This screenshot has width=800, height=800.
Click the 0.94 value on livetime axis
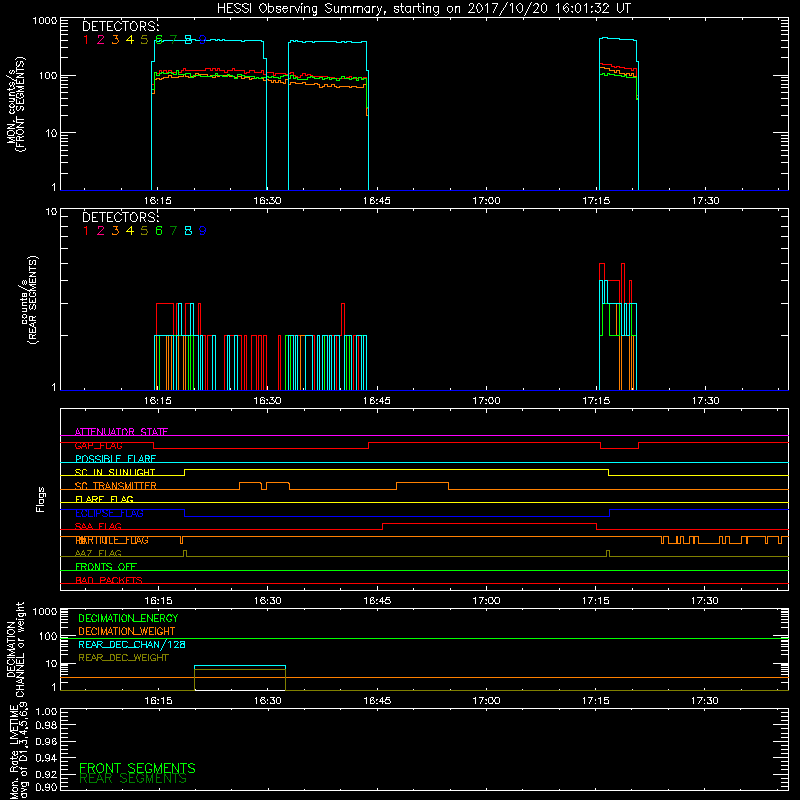pyautogui.click(x=46, y=758)
